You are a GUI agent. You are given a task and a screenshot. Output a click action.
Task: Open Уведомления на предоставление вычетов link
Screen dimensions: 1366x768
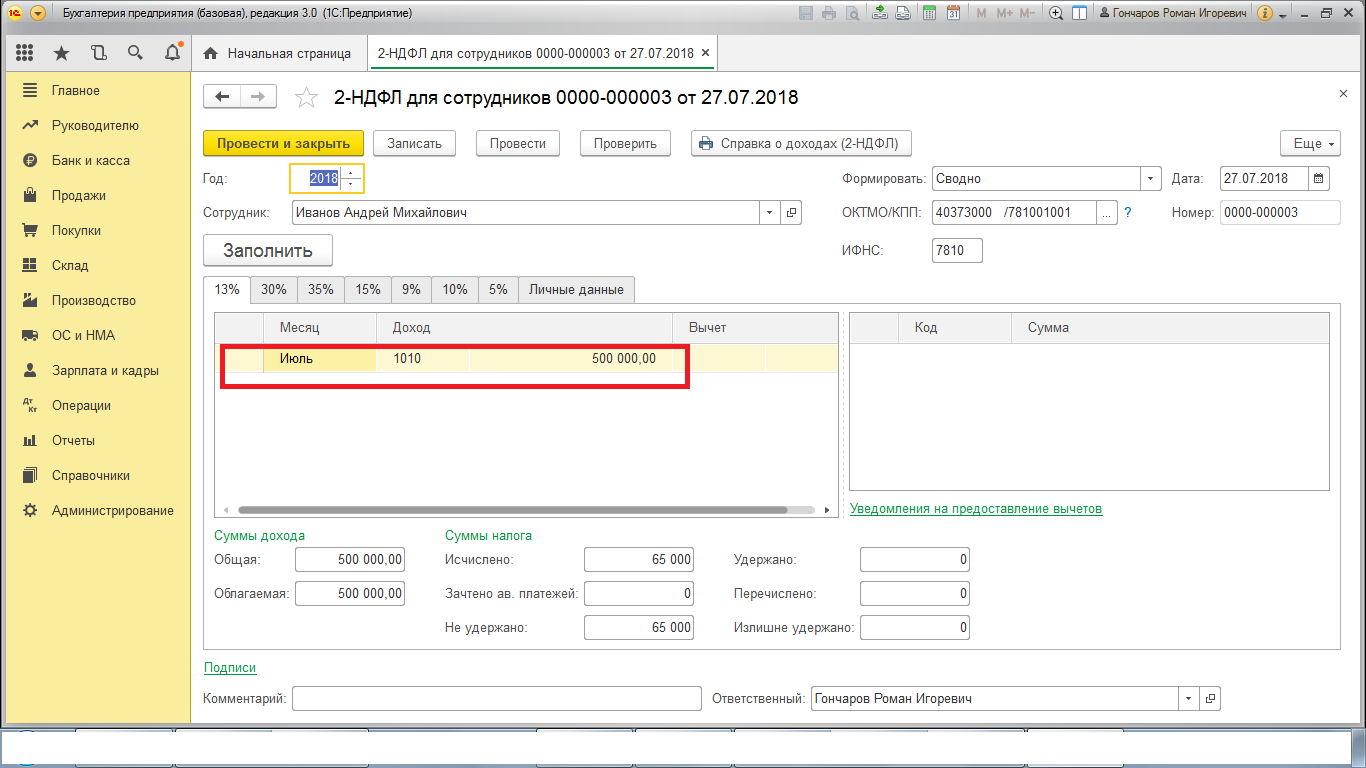pyautogui.click(x=975, y=508)
